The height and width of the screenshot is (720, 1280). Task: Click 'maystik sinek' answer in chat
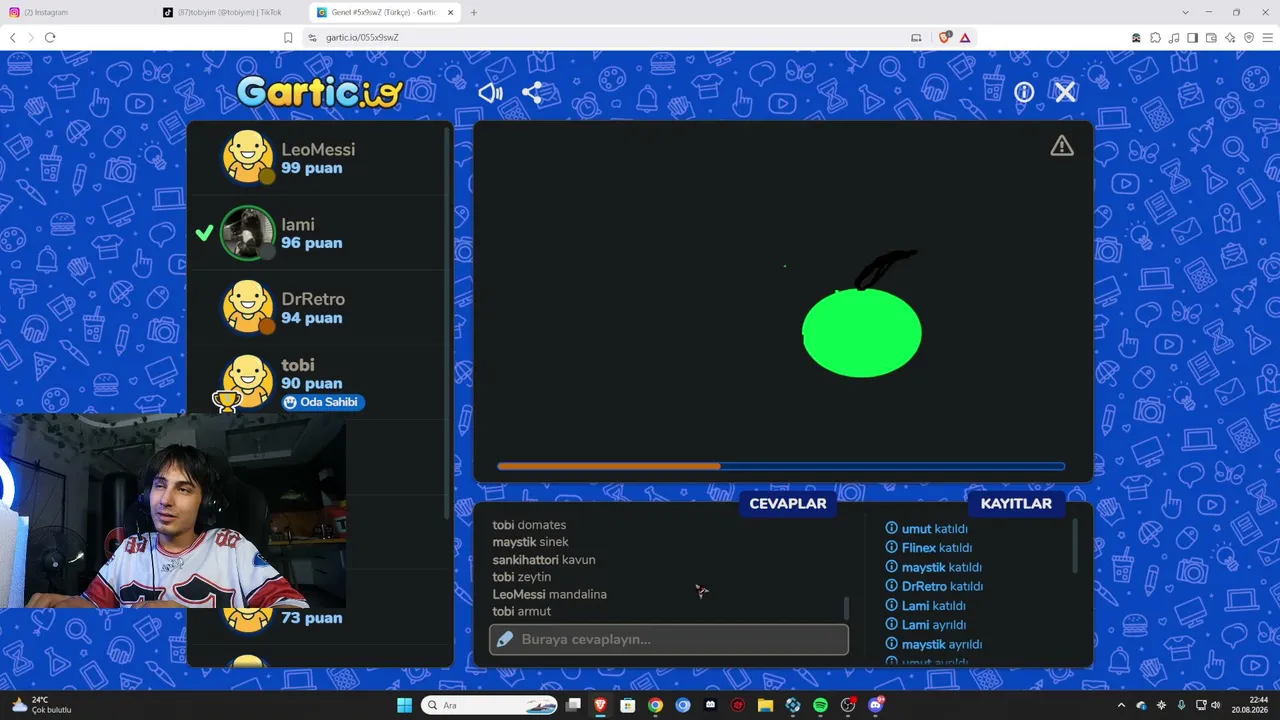tap(531, 542)
